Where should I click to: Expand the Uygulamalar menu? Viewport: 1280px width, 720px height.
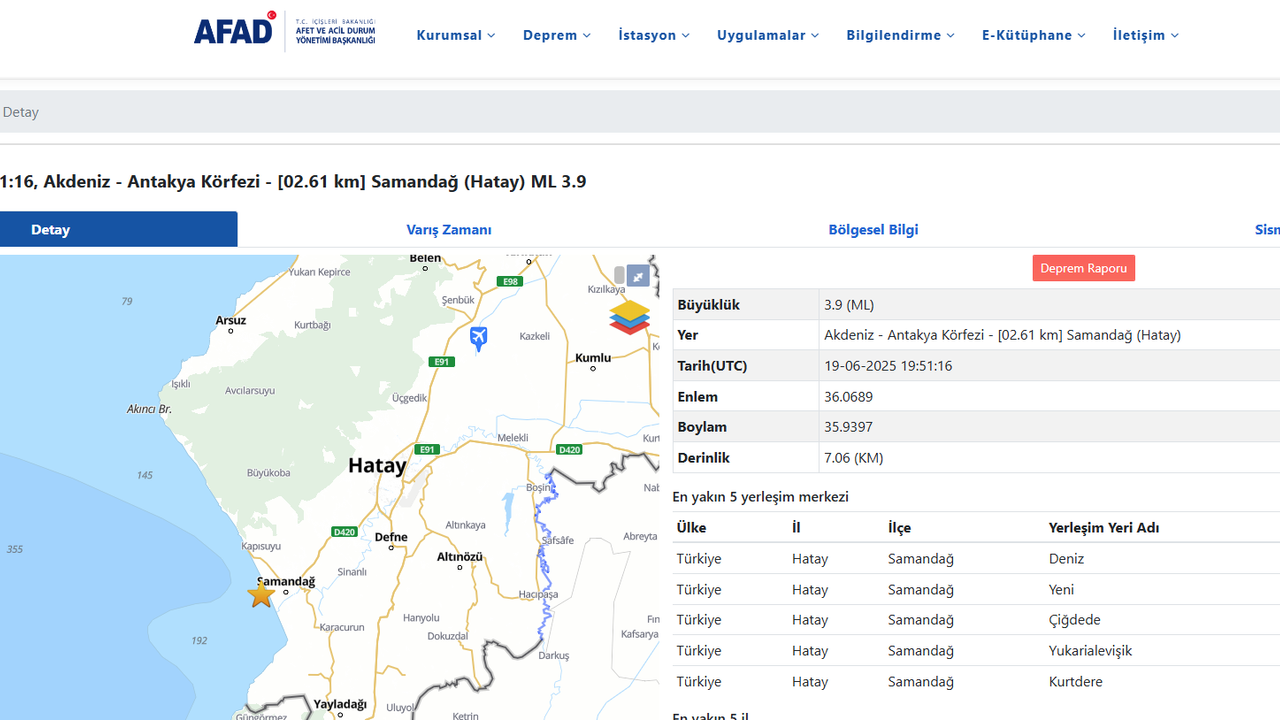768,35
